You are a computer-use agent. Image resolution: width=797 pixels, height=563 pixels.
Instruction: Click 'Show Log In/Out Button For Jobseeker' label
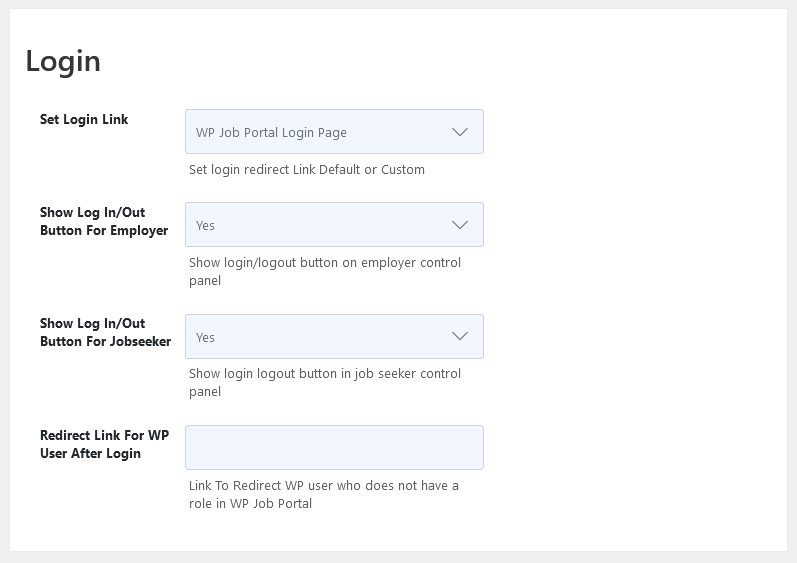(x=105, y=332)
